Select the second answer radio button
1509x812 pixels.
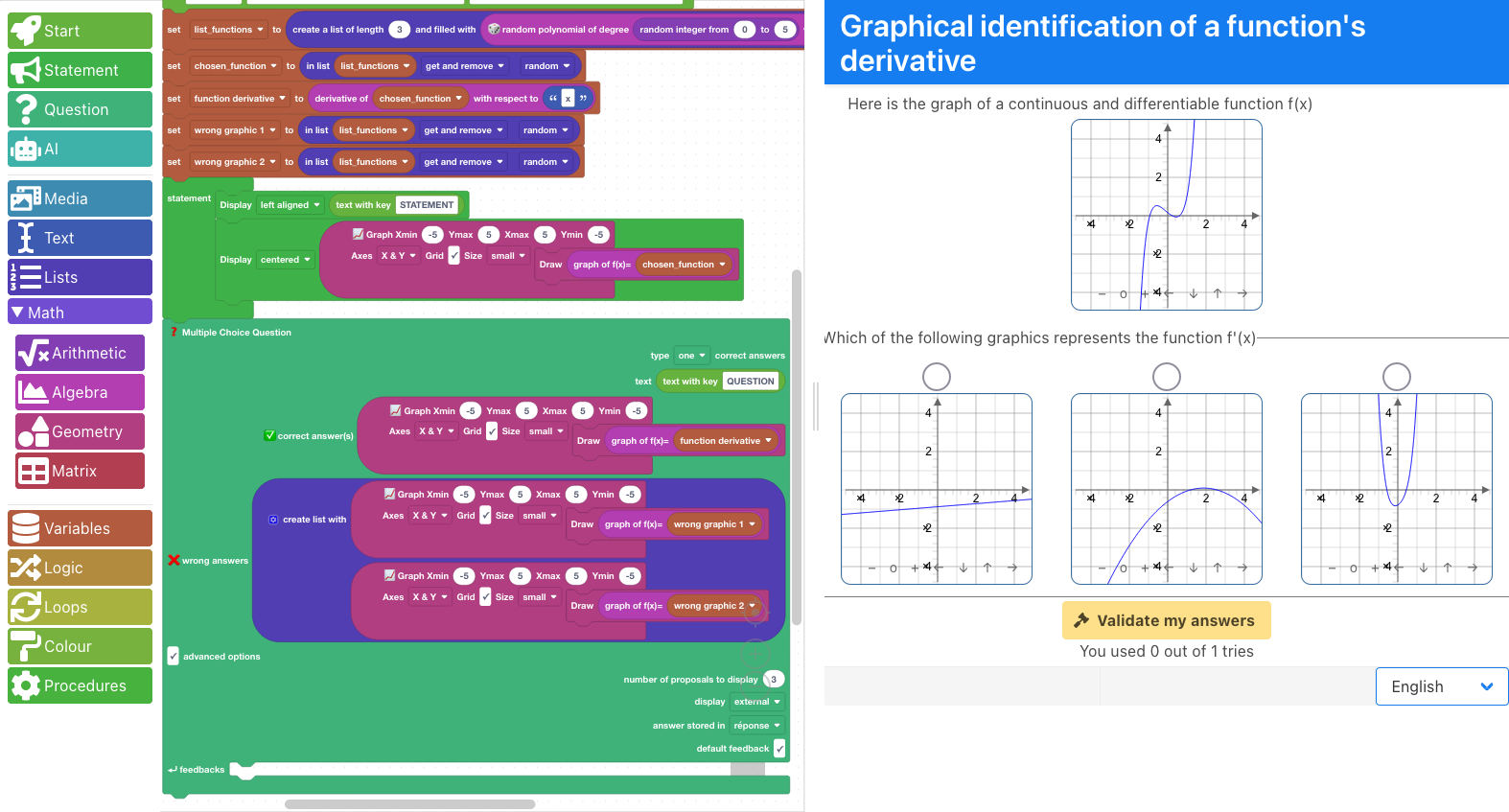[1167, 377]
